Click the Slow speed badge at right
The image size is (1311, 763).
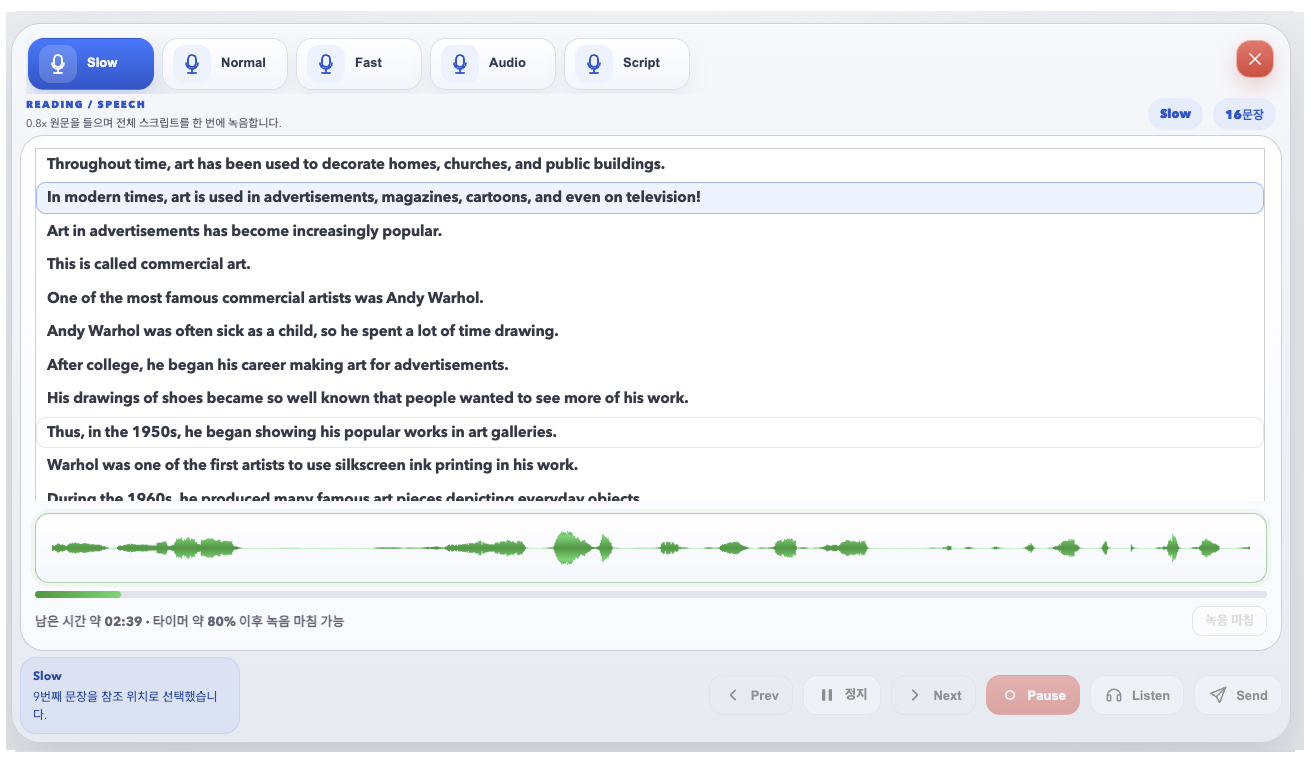click(1175, 114)
